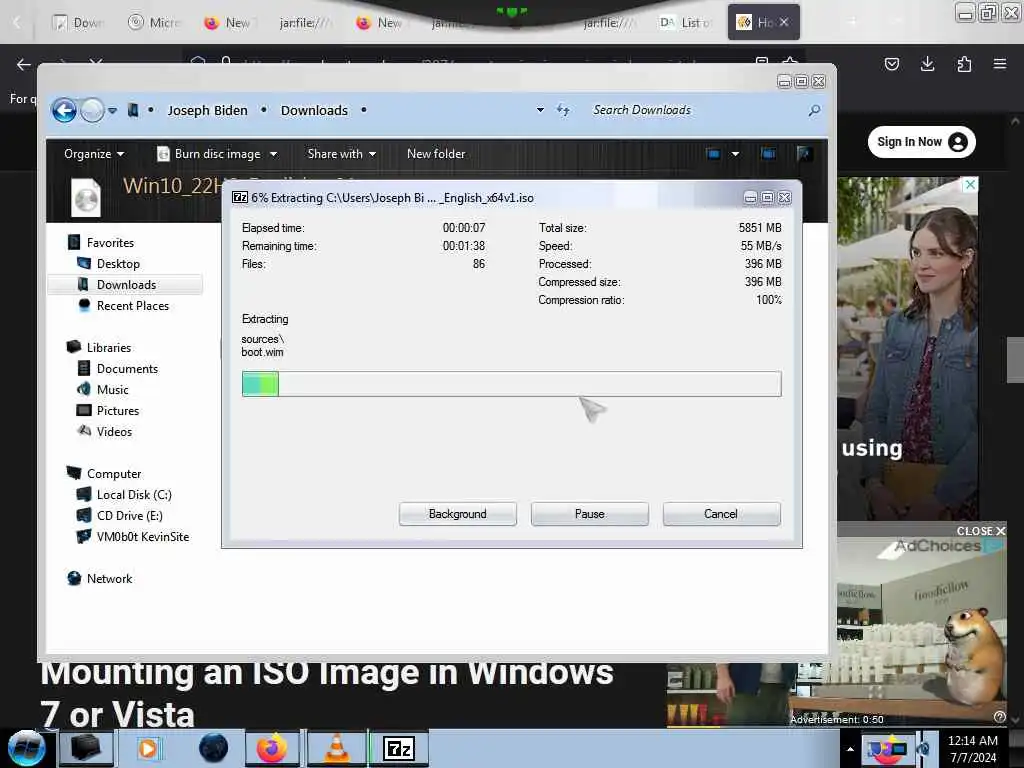Image resolution: width=1024 pixels, height=768 pixels.
Task: Pause the 7-Zip extraction
Action: coord(590,514)
